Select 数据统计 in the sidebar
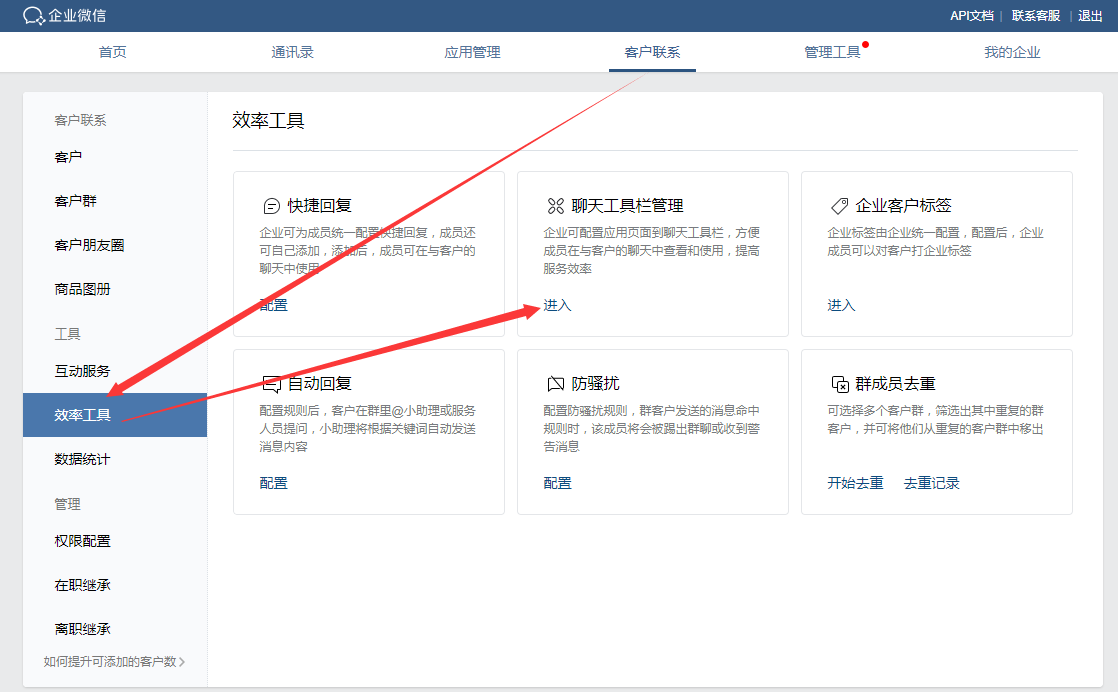Image resolution: width=1118 pixels, height=692 pixels. click(x=82, y=459)
